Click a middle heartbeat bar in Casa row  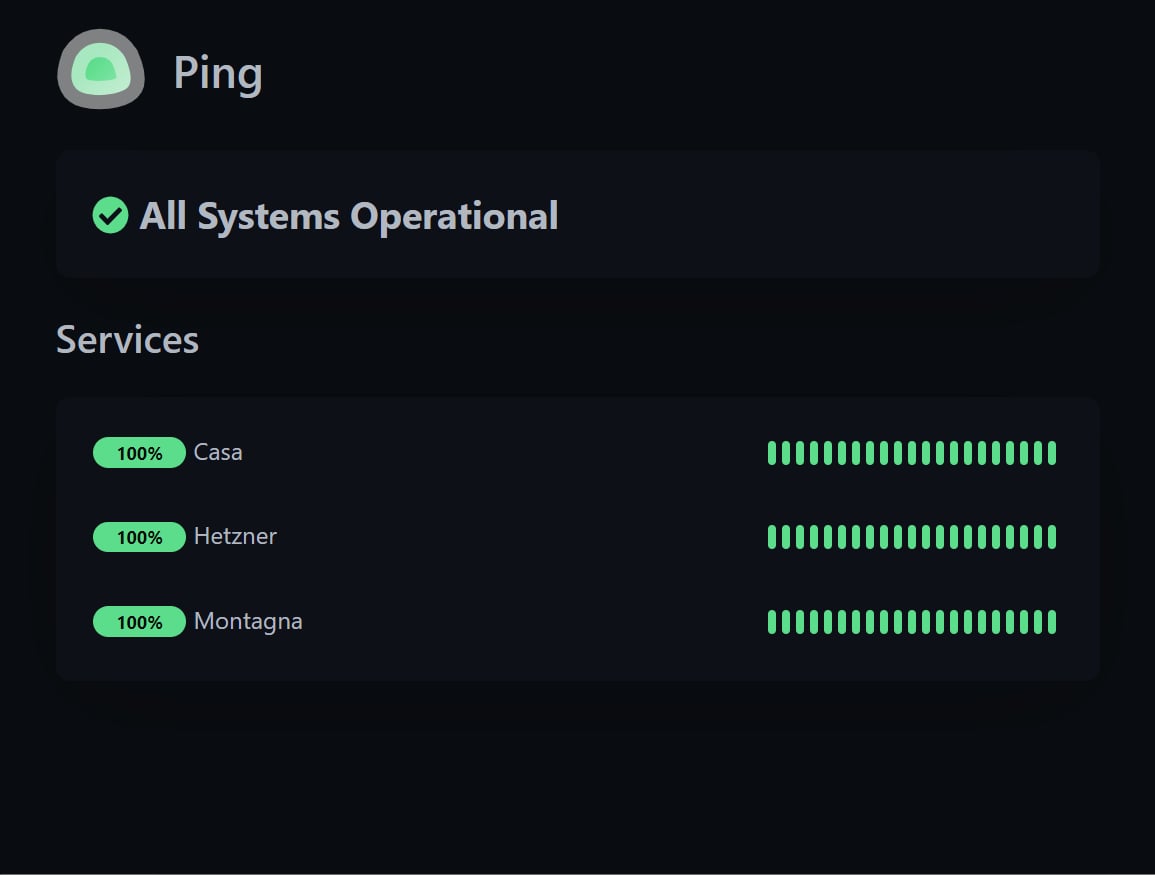pyautogui.click(x=912, y=453)
